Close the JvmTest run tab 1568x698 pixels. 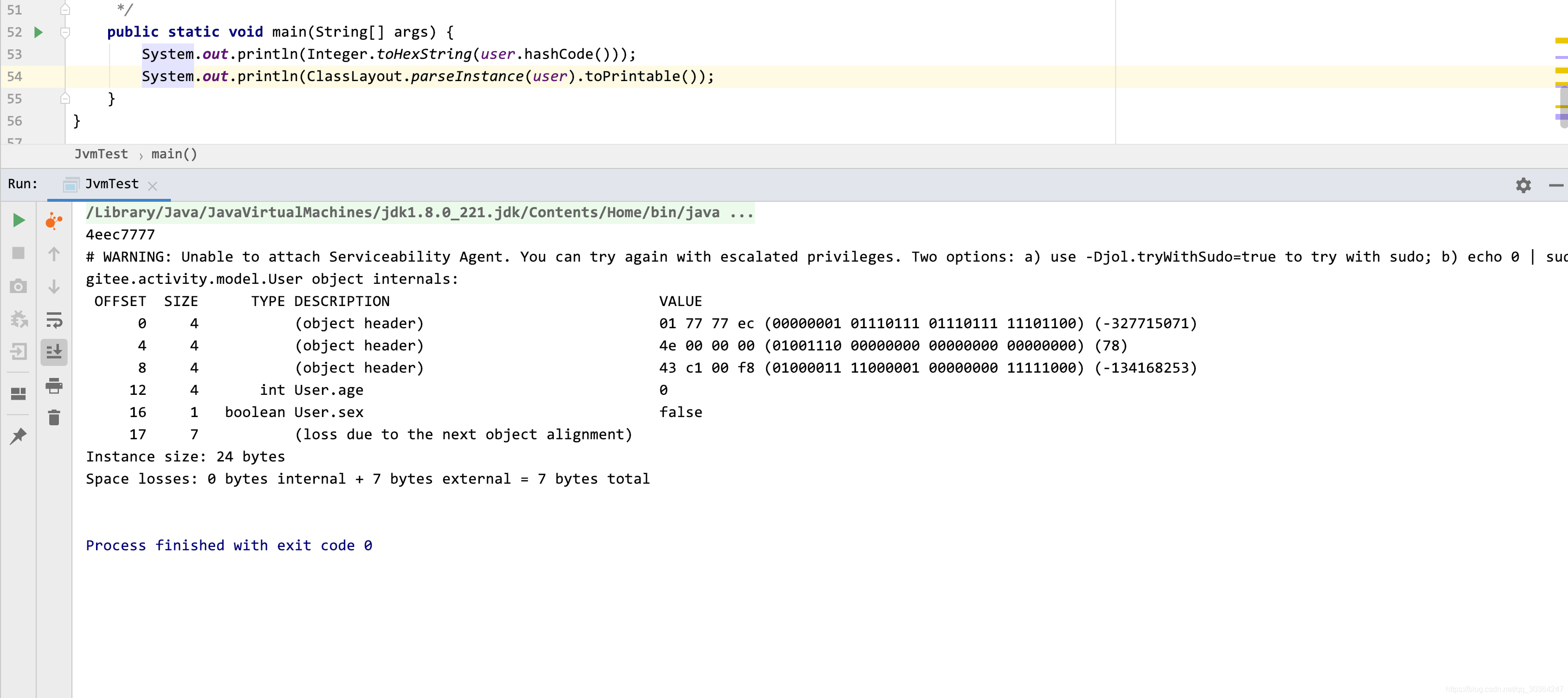click(152, 186)
